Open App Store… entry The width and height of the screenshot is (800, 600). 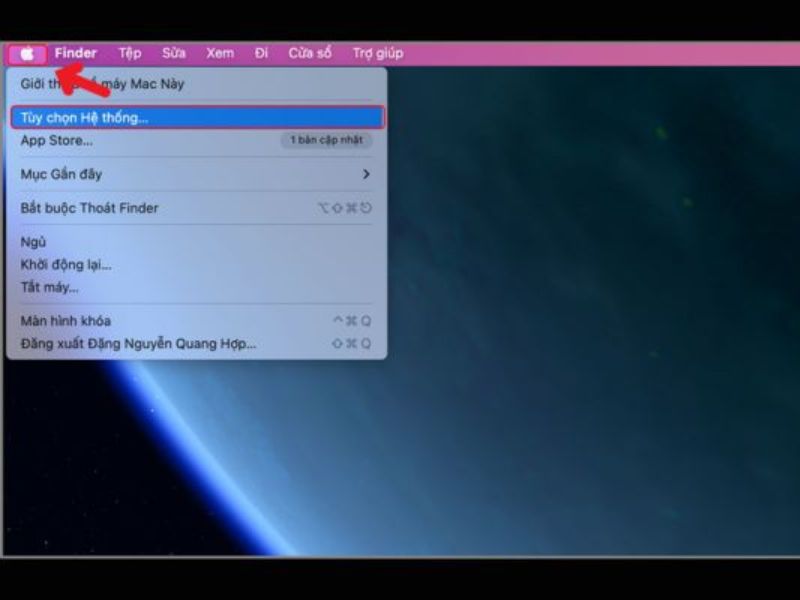[196, 140]
